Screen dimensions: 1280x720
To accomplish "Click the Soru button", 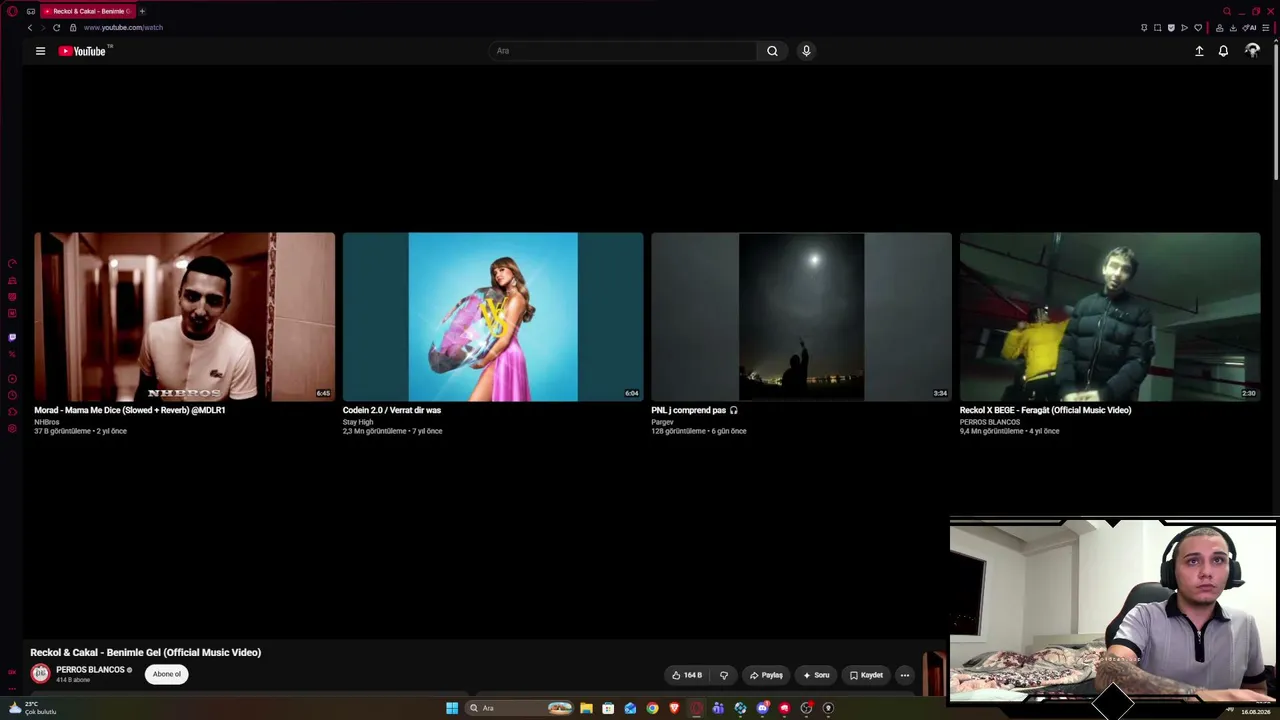I will (x=816, y=675).
